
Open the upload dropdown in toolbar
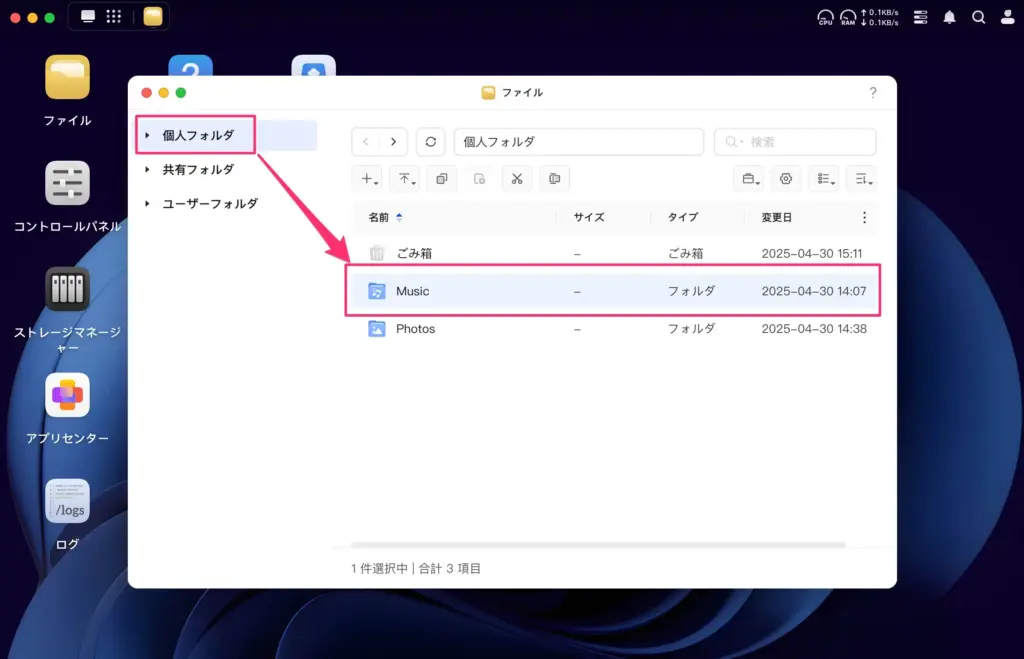(x=404, y=179)
